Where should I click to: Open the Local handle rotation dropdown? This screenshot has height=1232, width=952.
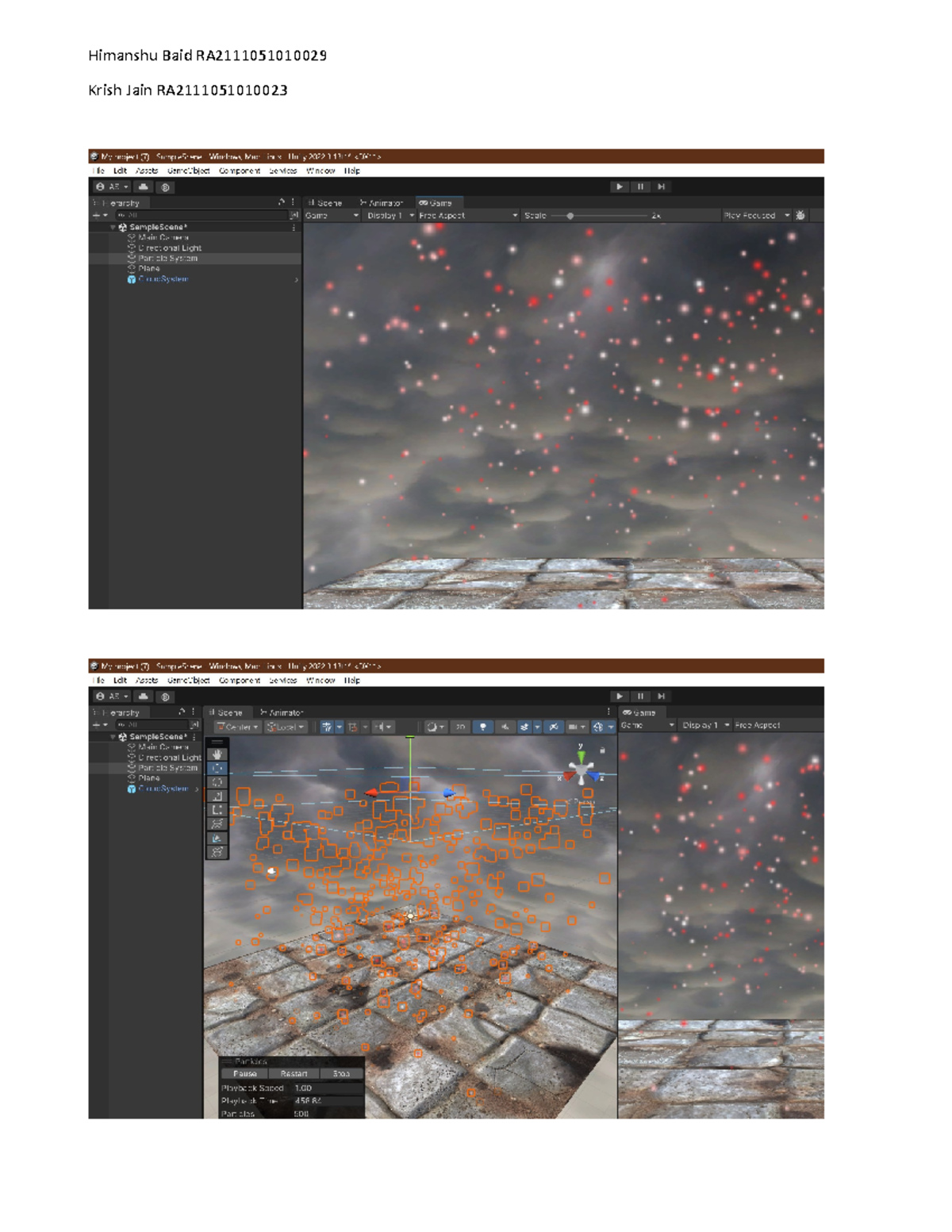286,727
